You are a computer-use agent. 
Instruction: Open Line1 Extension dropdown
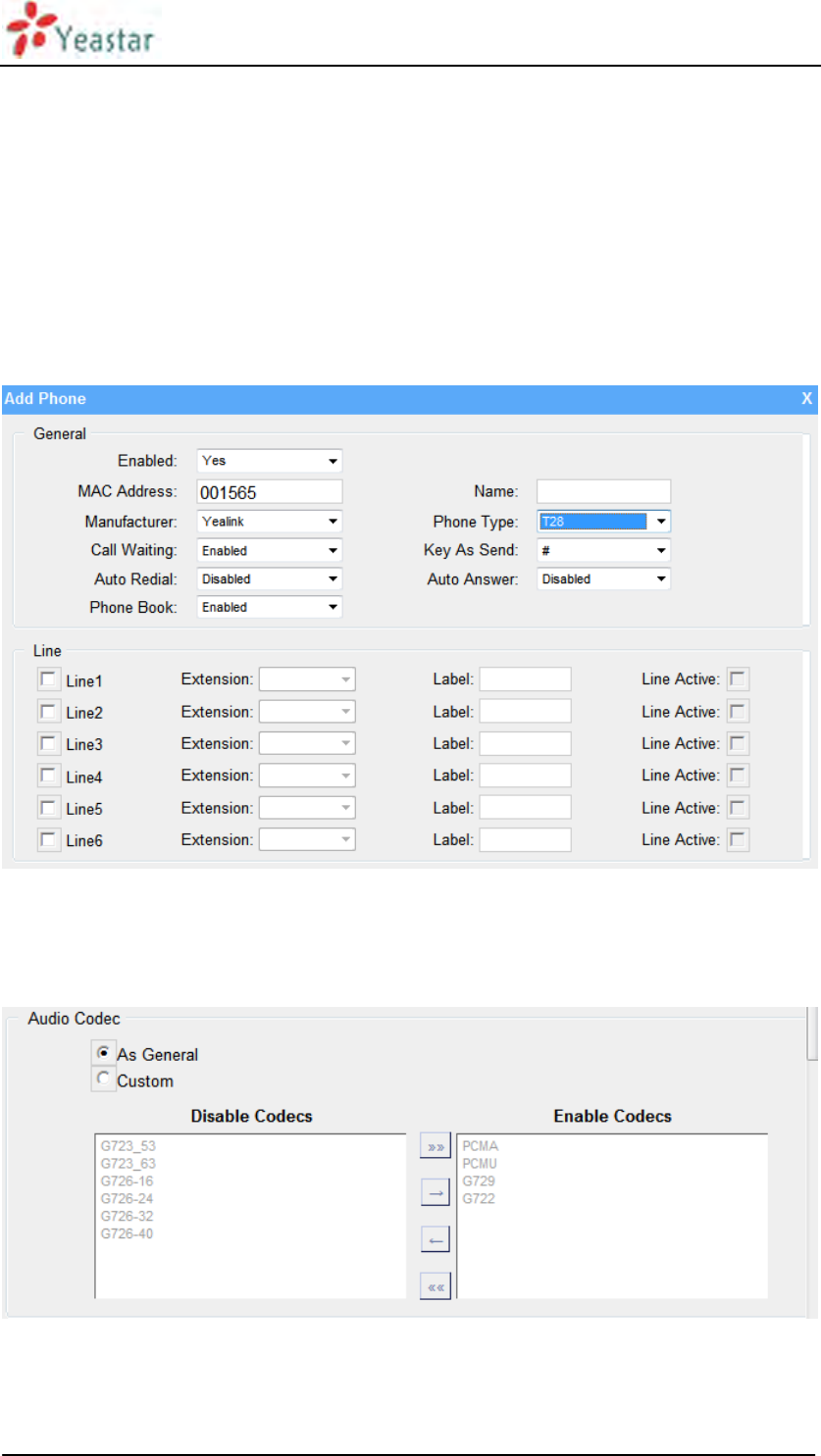307,679
